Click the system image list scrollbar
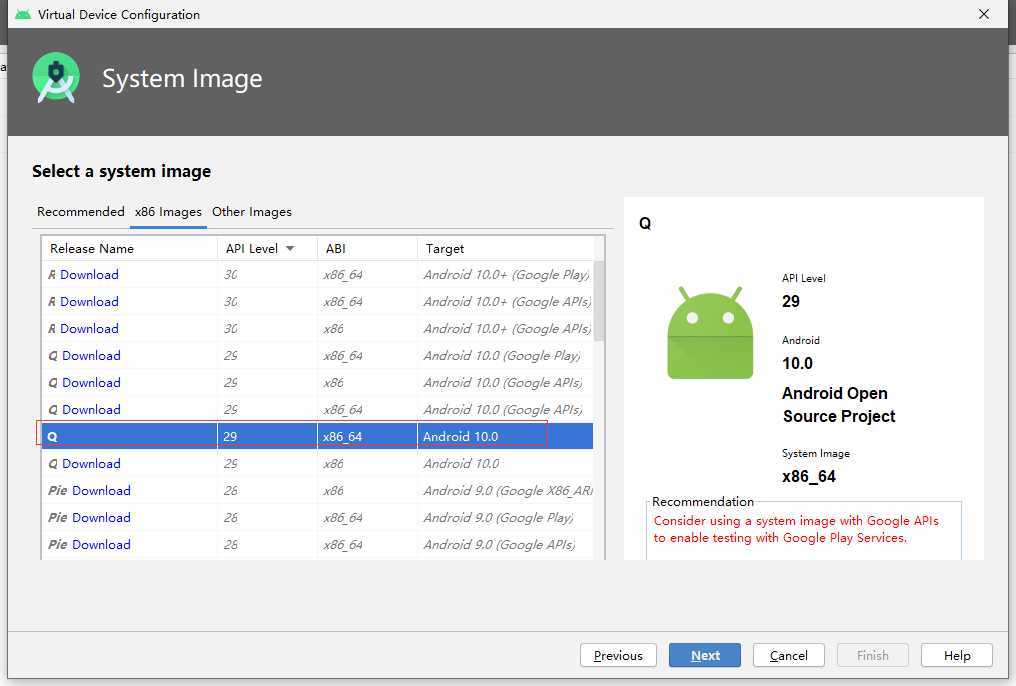This screenshot has width=1016, height=686. 599,300
